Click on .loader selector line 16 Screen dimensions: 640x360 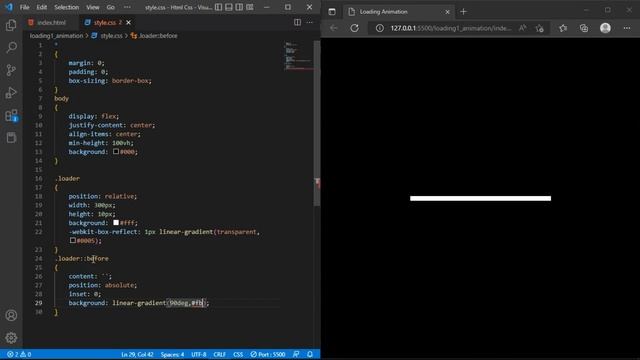click(67, 178)
